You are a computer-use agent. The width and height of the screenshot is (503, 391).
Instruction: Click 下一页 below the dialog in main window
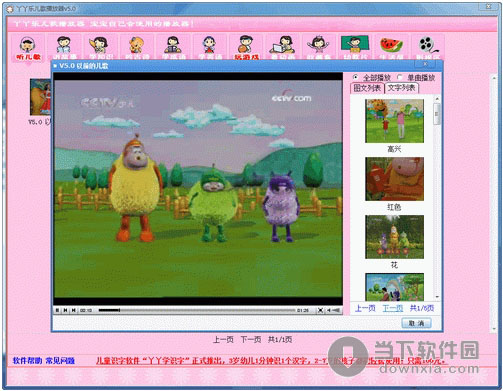coord(251,340)
